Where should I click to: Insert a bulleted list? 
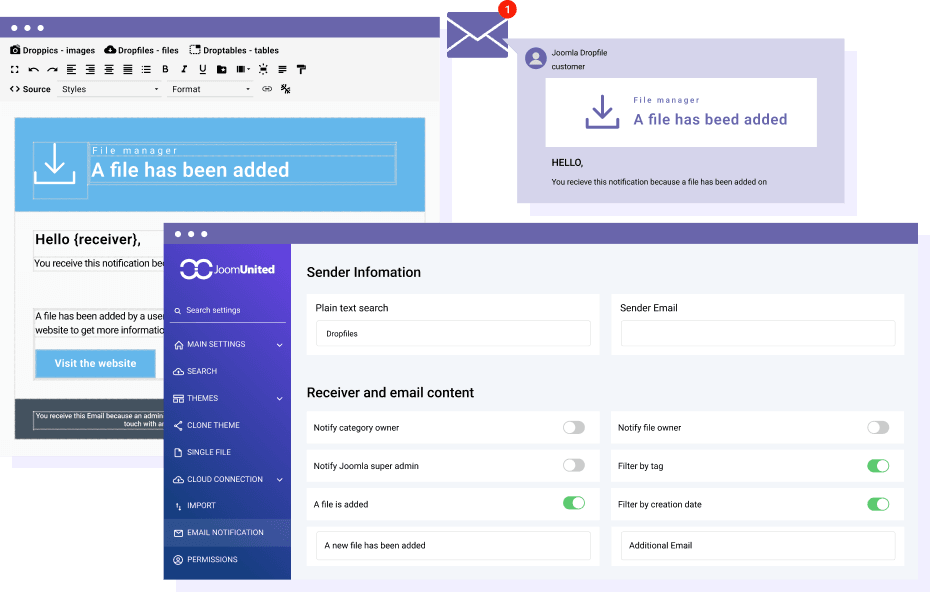coord(146,70)
